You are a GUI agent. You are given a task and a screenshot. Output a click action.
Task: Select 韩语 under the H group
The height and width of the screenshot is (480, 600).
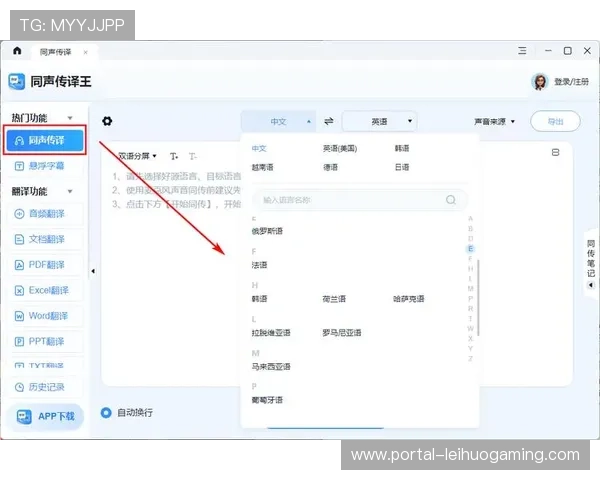click(x=259, y=299)
